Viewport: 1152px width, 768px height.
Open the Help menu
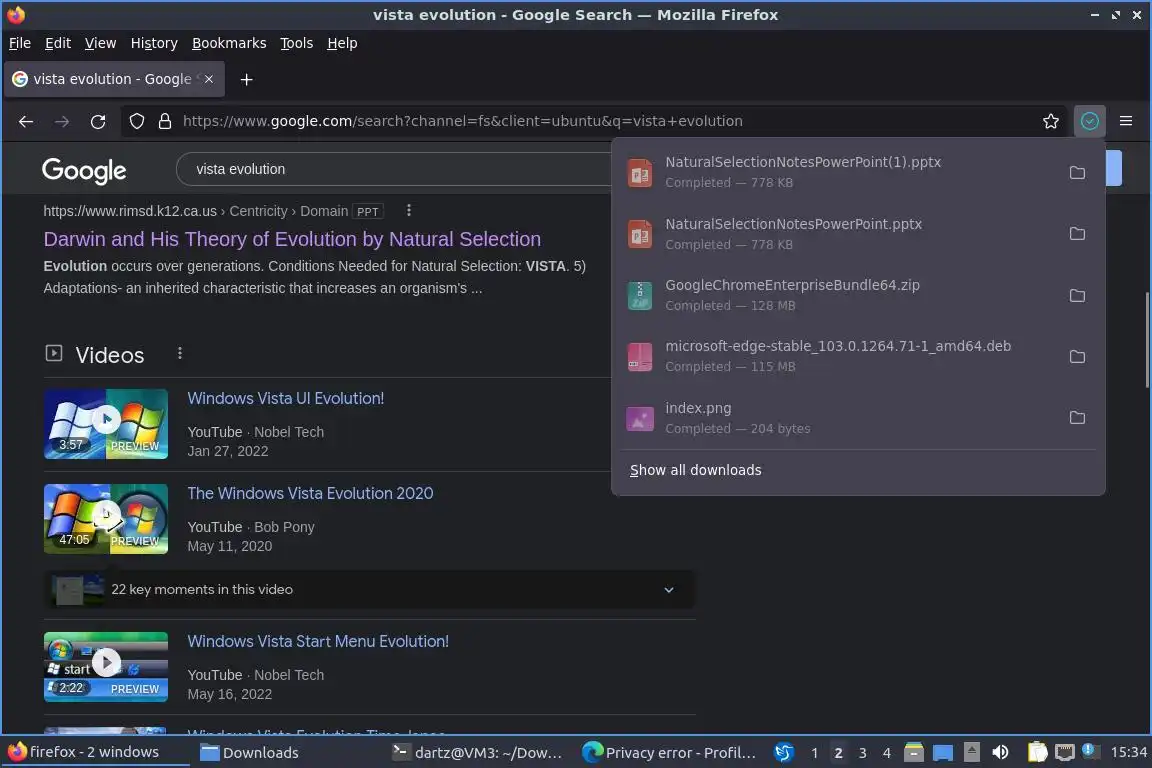tap(342, 43)
